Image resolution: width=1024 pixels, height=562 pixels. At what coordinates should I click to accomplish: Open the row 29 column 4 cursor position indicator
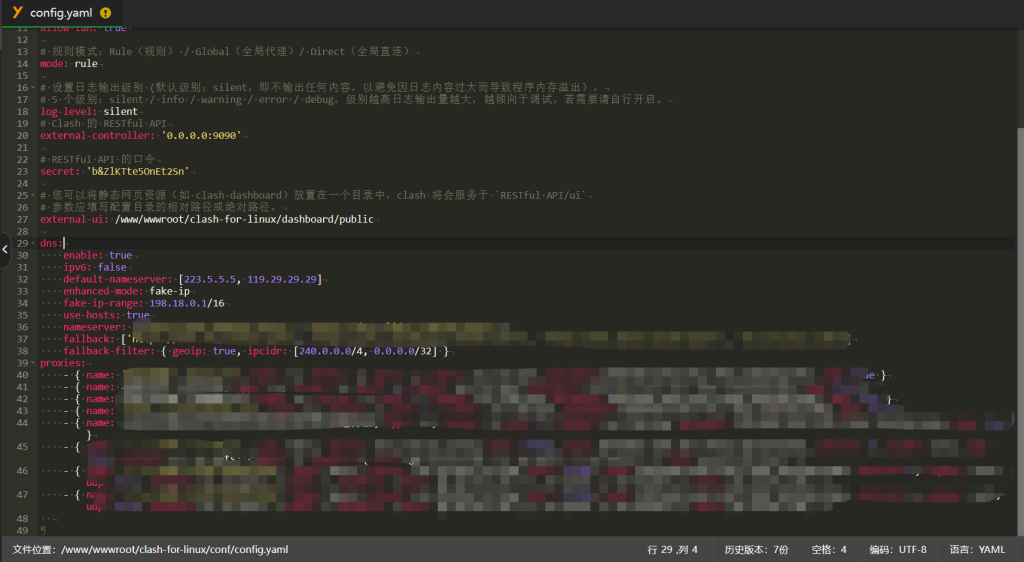click(x=673, y=550)
